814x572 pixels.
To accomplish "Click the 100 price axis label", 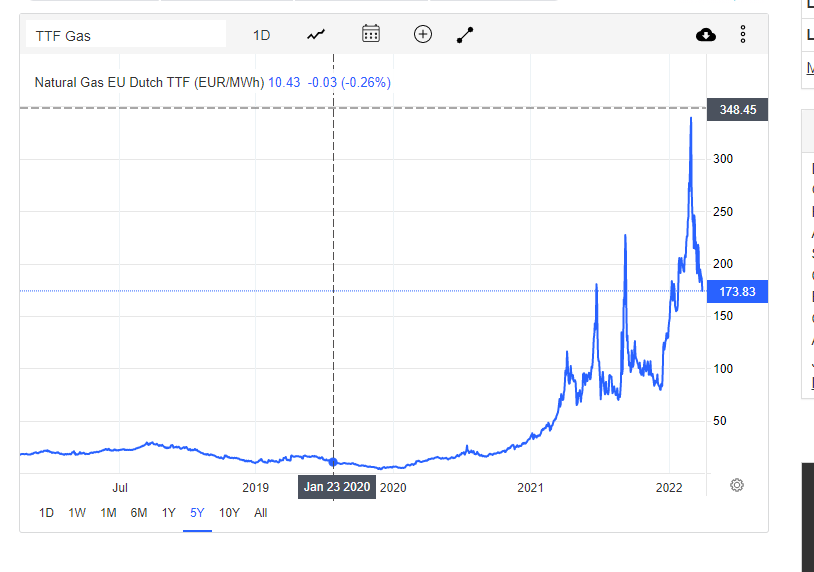I will 723,369.
